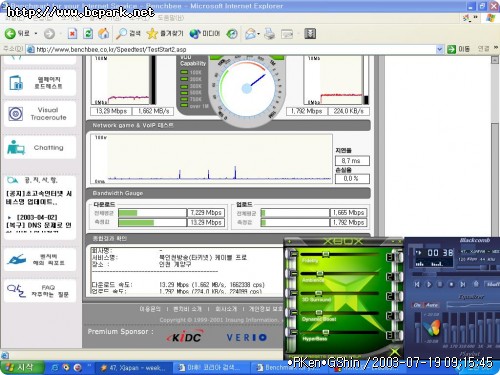
Task: Click the last dark toolbar icon after Edit
Action: (x=310, y=34)
